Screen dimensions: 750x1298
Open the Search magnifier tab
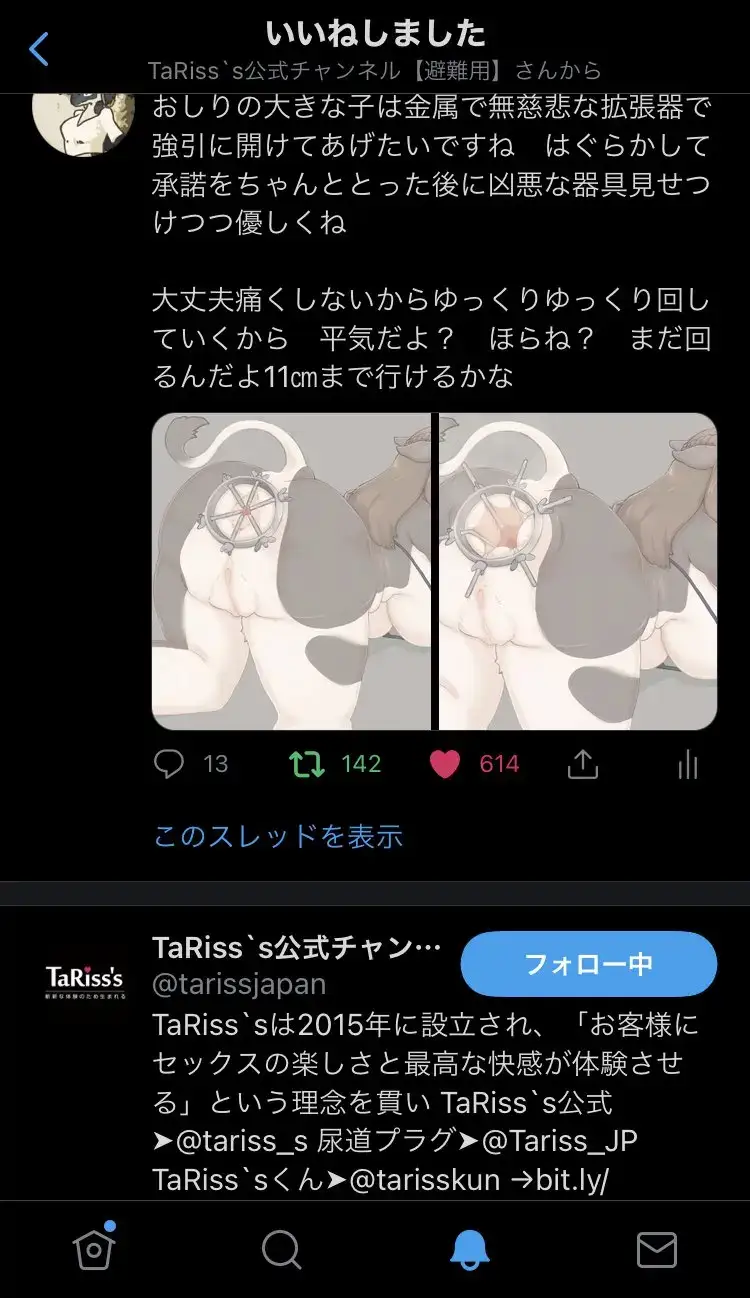point(281,1249)
